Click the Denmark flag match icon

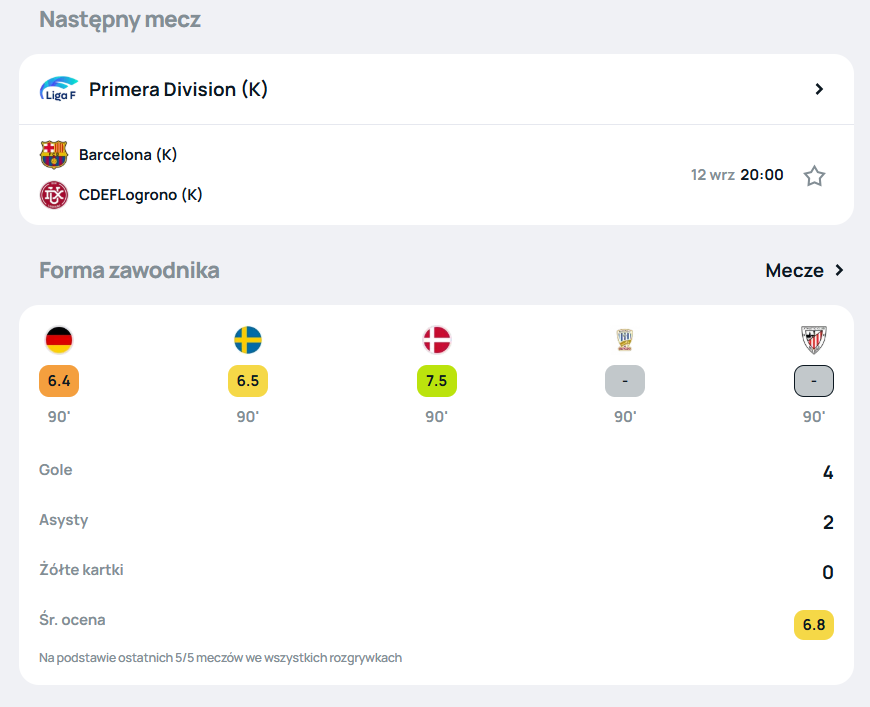point(437,340)
